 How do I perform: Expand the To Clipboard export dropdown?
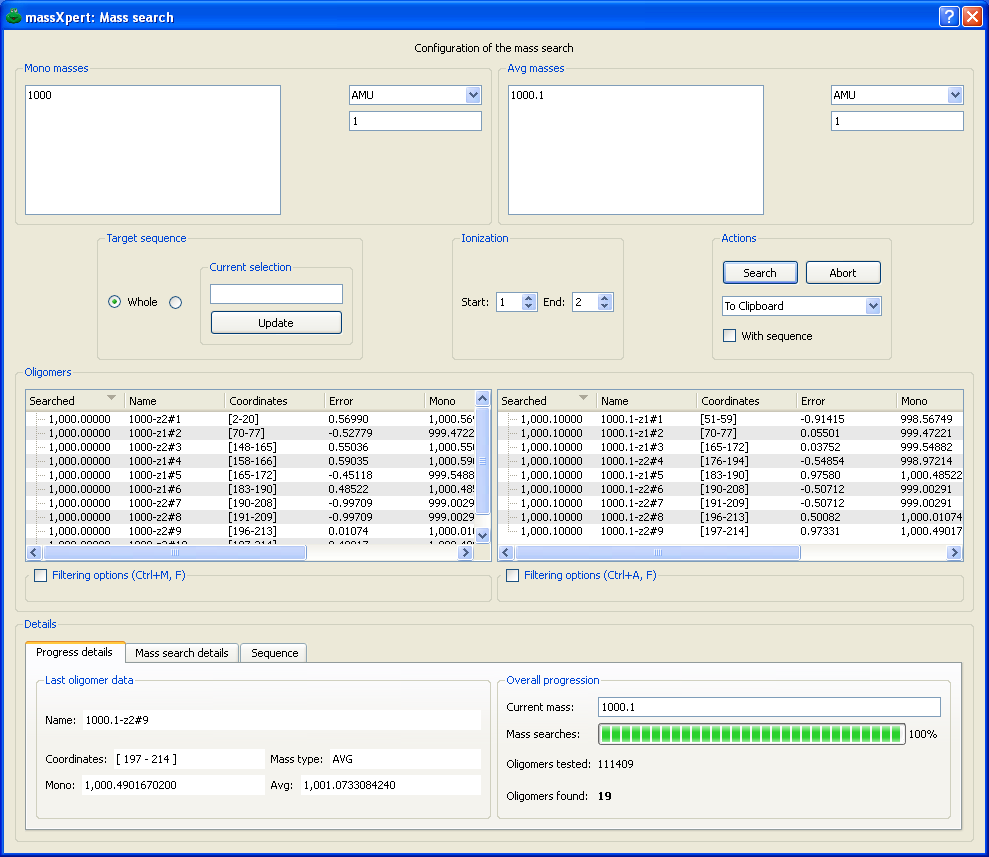[873, 306]
